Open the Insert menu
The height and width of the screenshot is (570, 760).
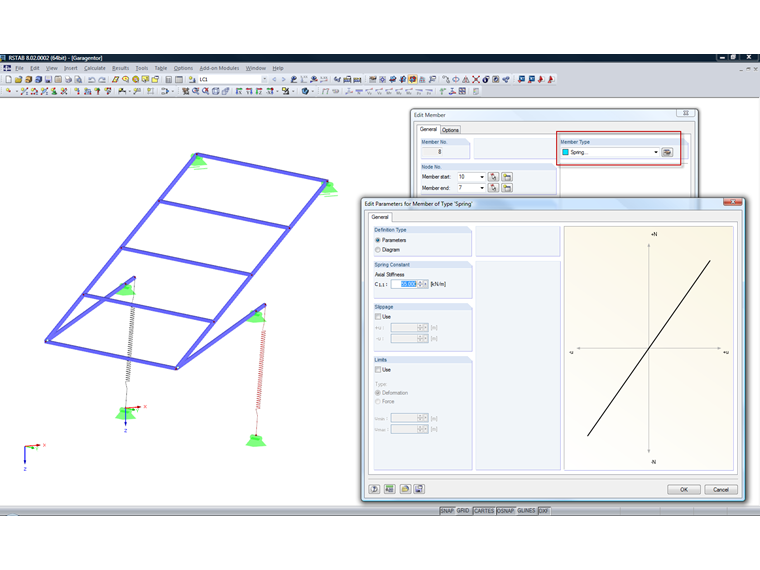pos(71,68)
